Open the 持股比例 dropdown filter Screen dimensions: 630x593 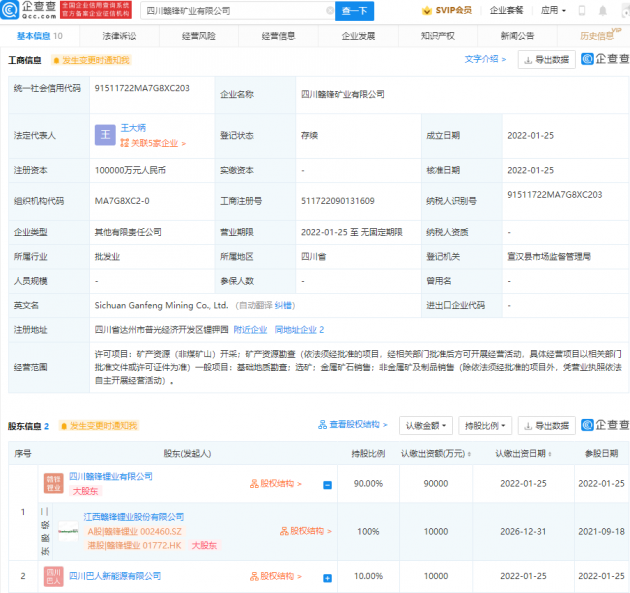tap(485, 425)
